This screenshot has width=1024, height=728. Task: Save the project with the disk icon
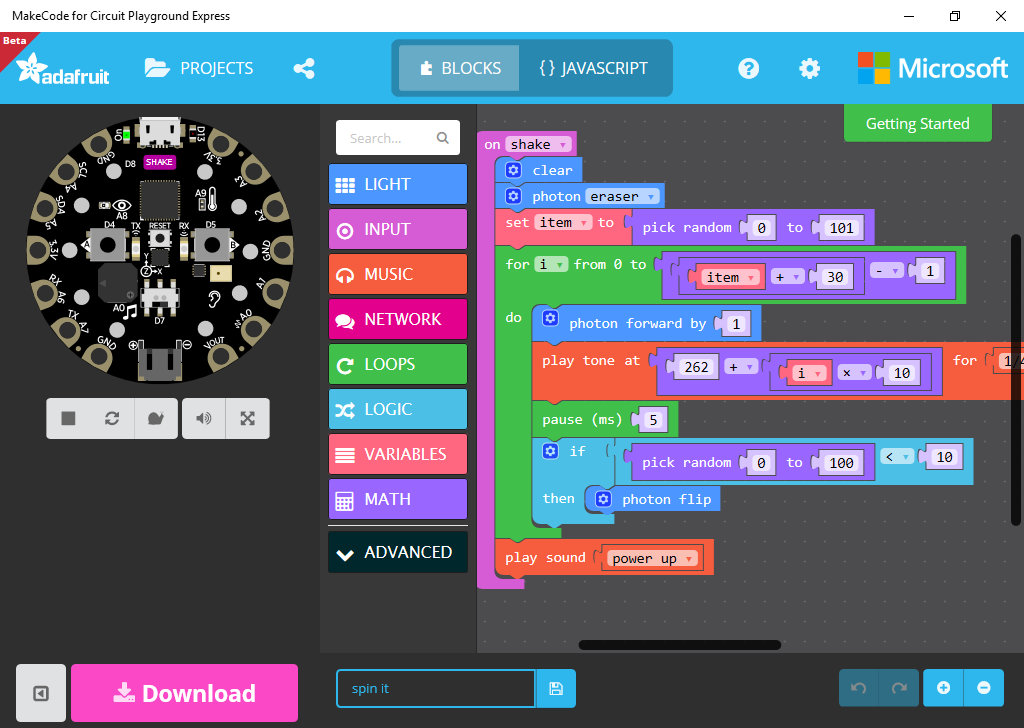[x=556, y=688]
